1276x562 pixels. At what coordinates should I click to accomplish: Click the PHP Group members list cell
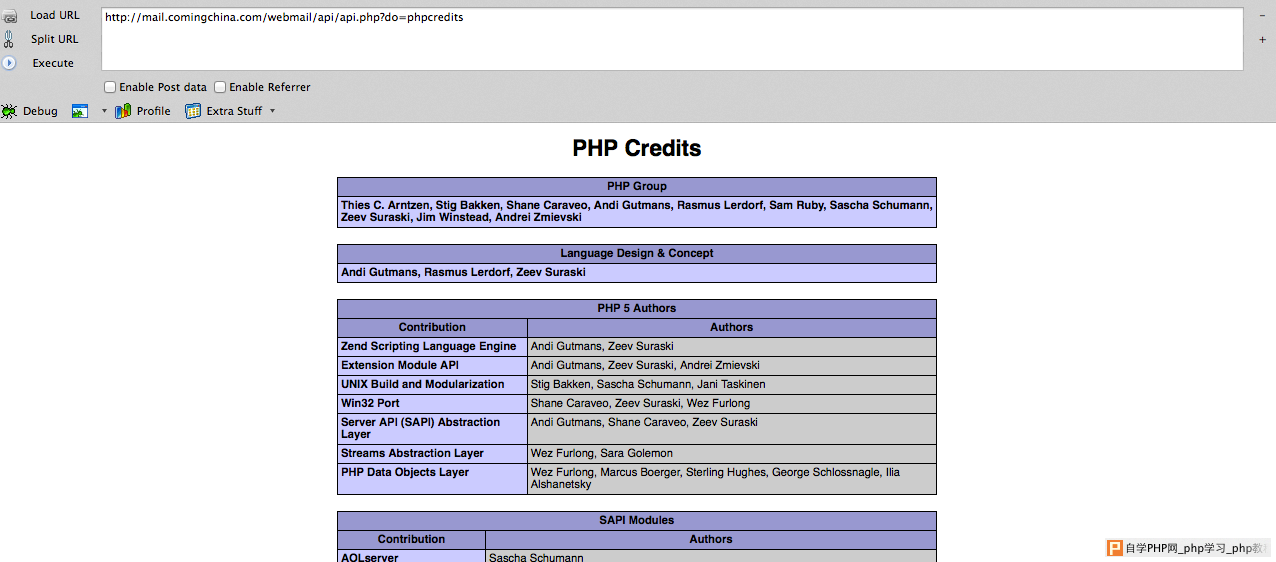(x=637, y=211)
